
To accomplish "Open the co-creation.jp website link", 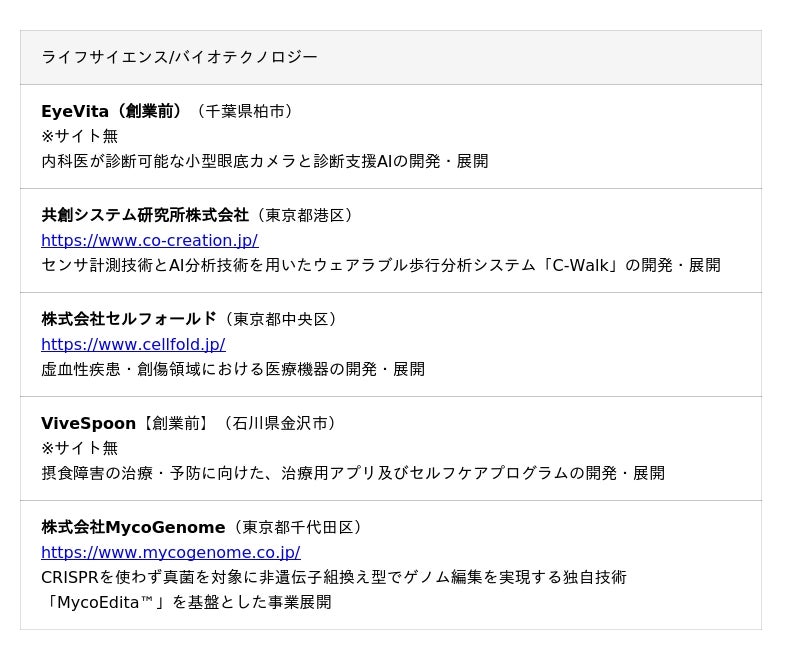I will (149, 240).
